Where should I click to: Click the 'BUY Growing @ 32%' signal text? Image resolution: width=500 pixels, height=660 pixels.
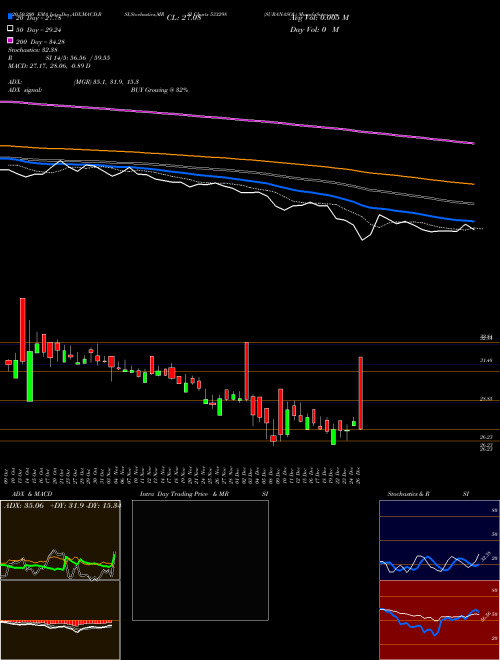click(159, 90)
